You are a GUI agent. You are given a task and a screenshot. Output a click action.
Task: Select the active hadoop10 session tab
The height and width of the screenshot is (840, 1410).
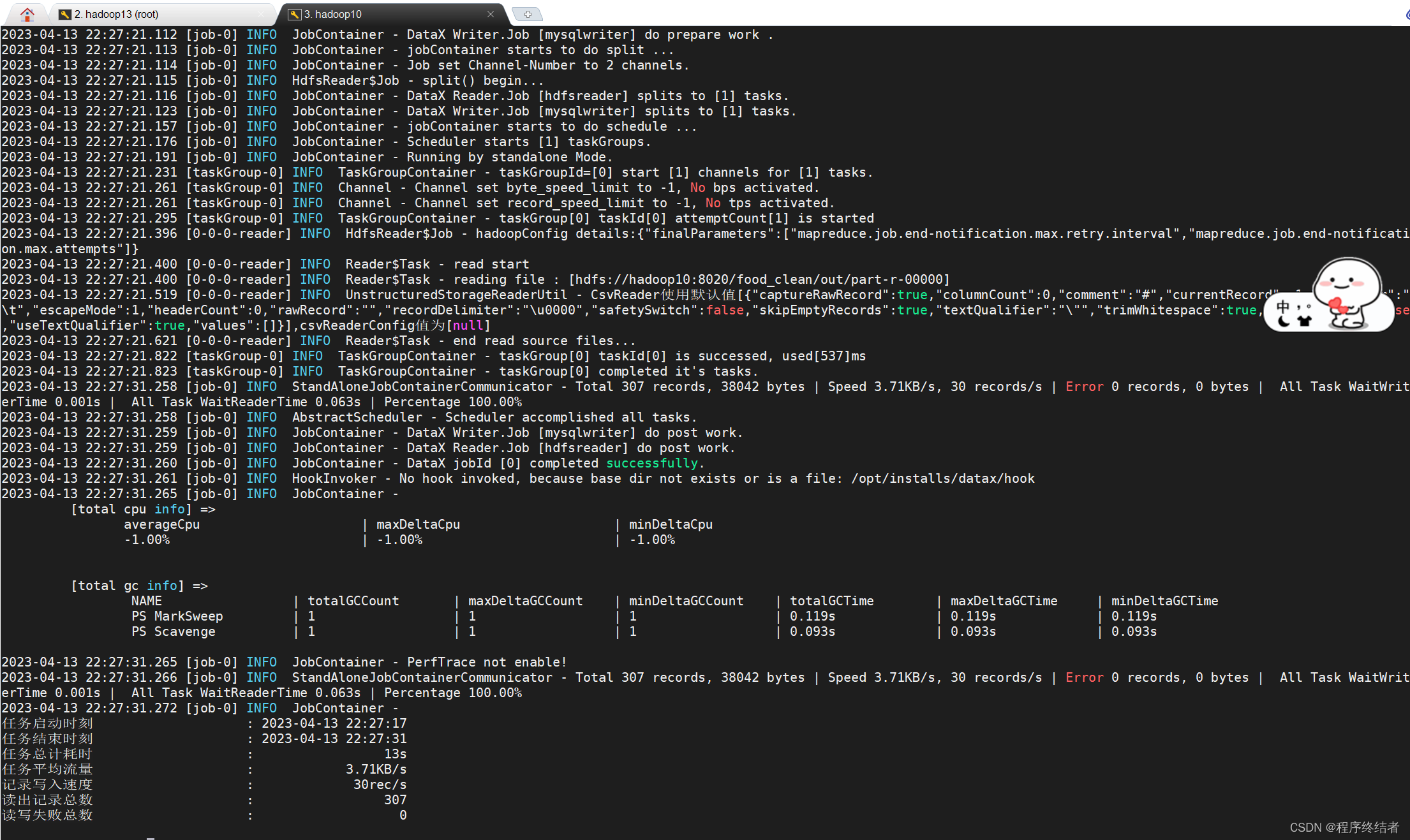coord(334,14)
